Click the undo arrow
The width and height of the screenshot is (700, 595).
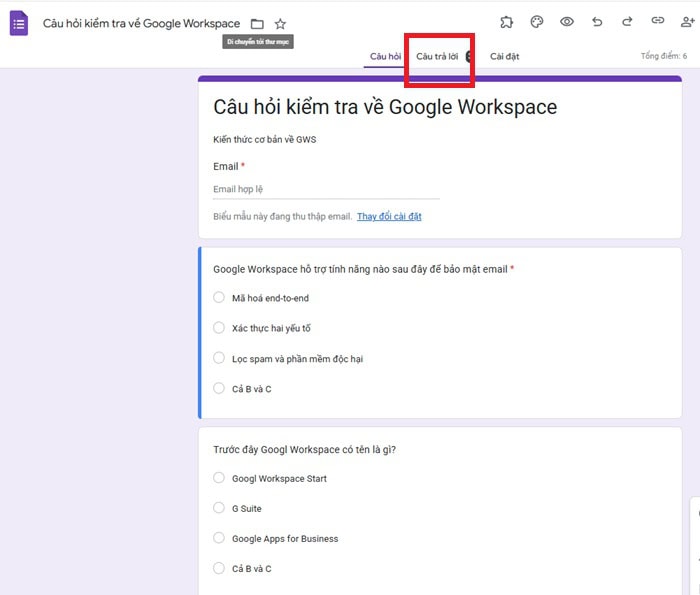[597, 22]
